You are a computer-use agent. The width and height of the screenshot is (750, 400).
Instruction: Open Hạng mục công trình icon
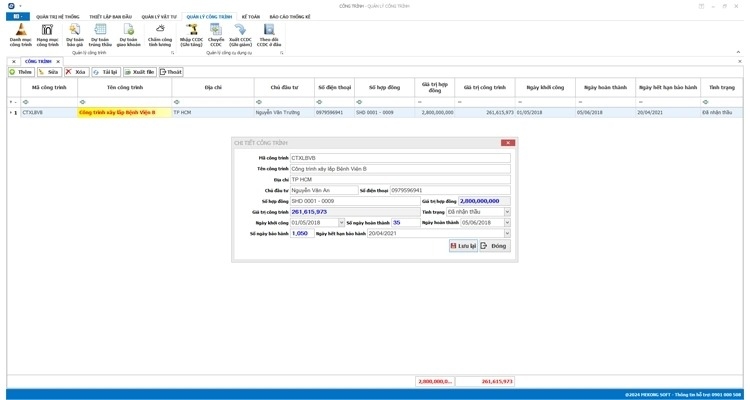[x=47, y=35]
